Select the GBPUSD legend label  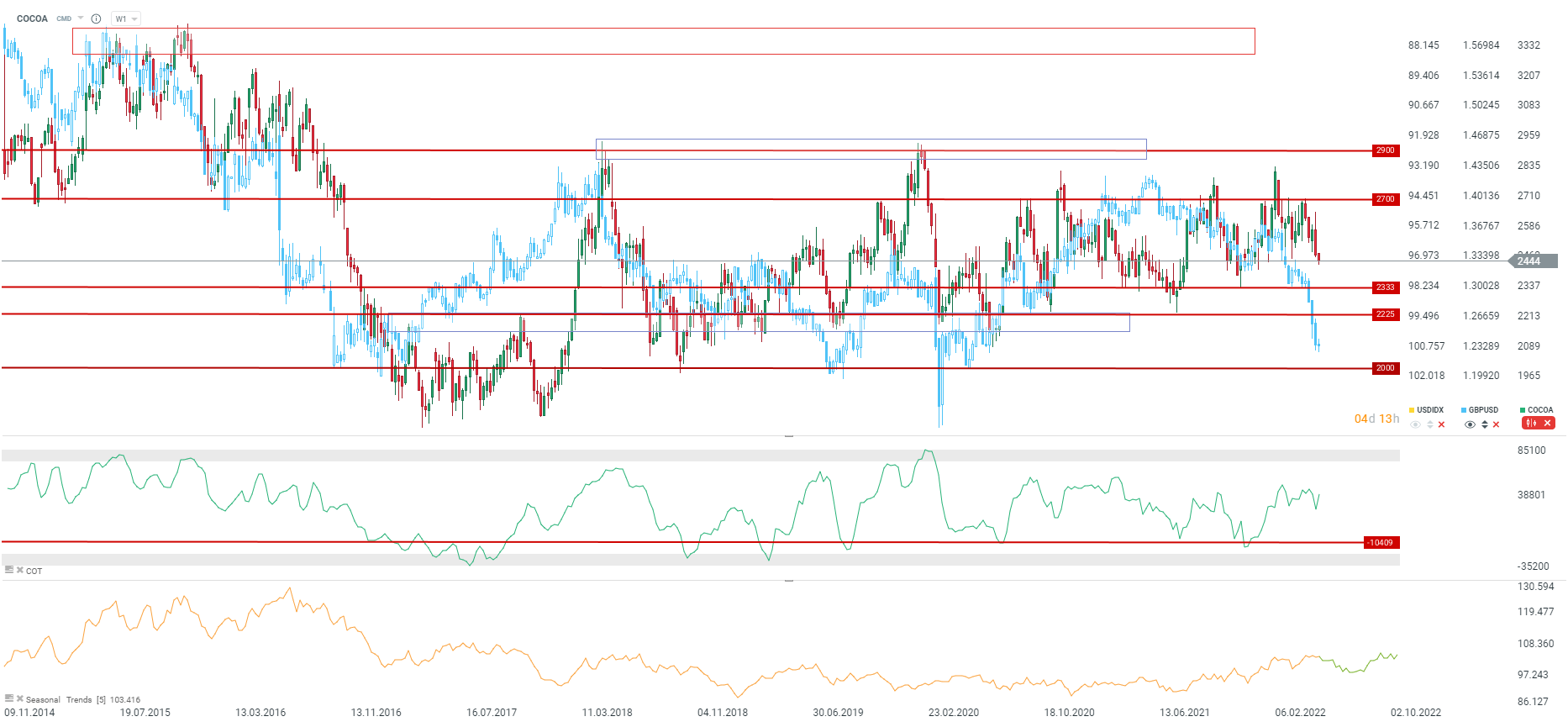pos(1483,410)
